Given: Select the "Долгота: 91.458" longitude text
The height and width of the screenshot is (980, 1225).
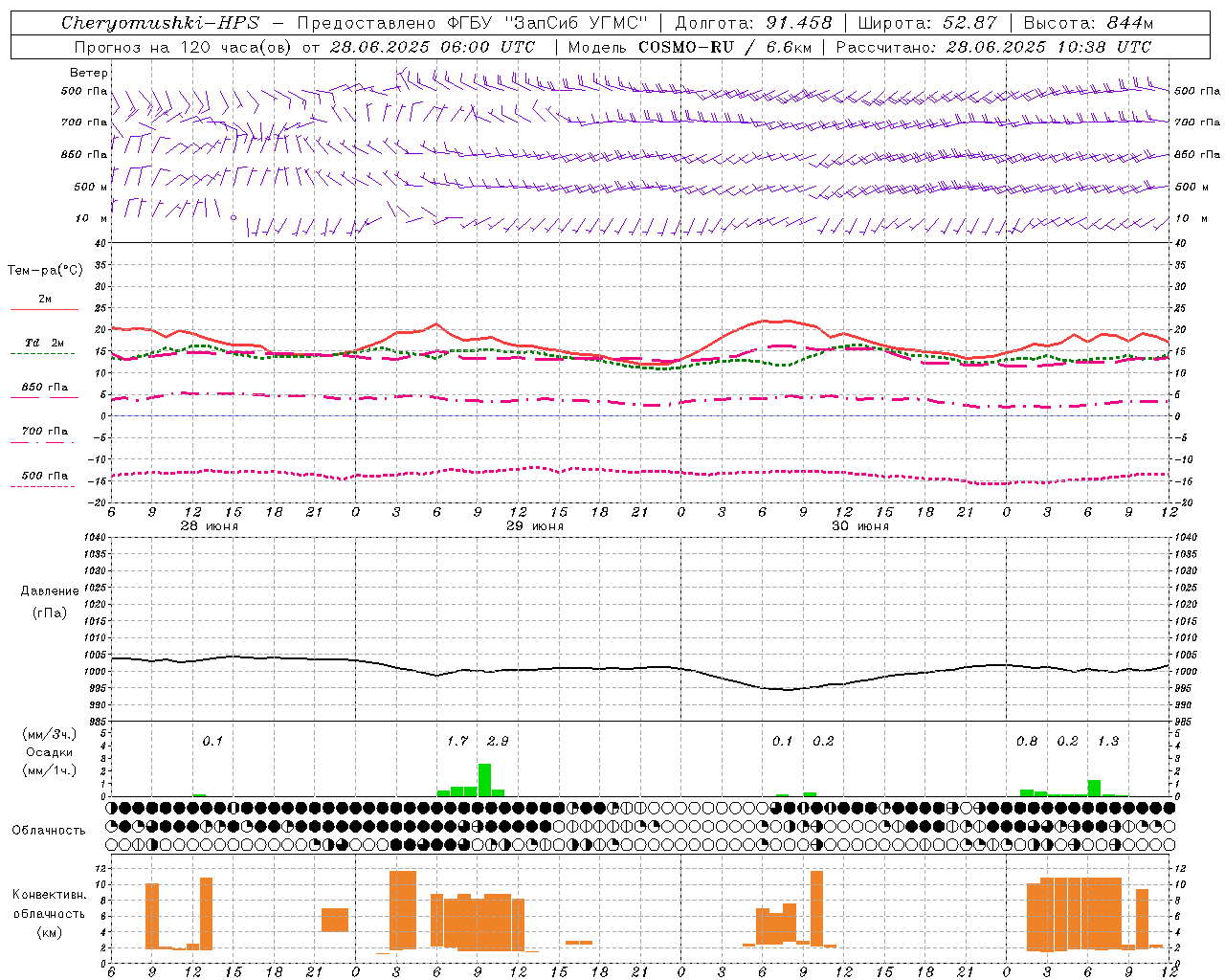Looking at the screenshot, I should click(x=753, y=23).
